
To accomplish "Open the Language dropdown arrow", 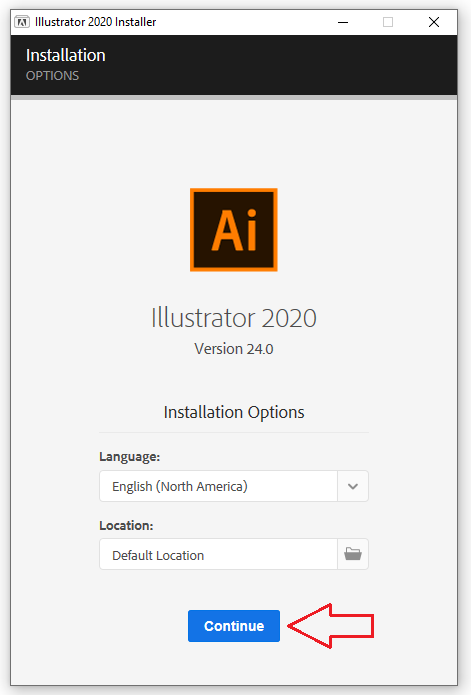I will [x=353, y=486].
